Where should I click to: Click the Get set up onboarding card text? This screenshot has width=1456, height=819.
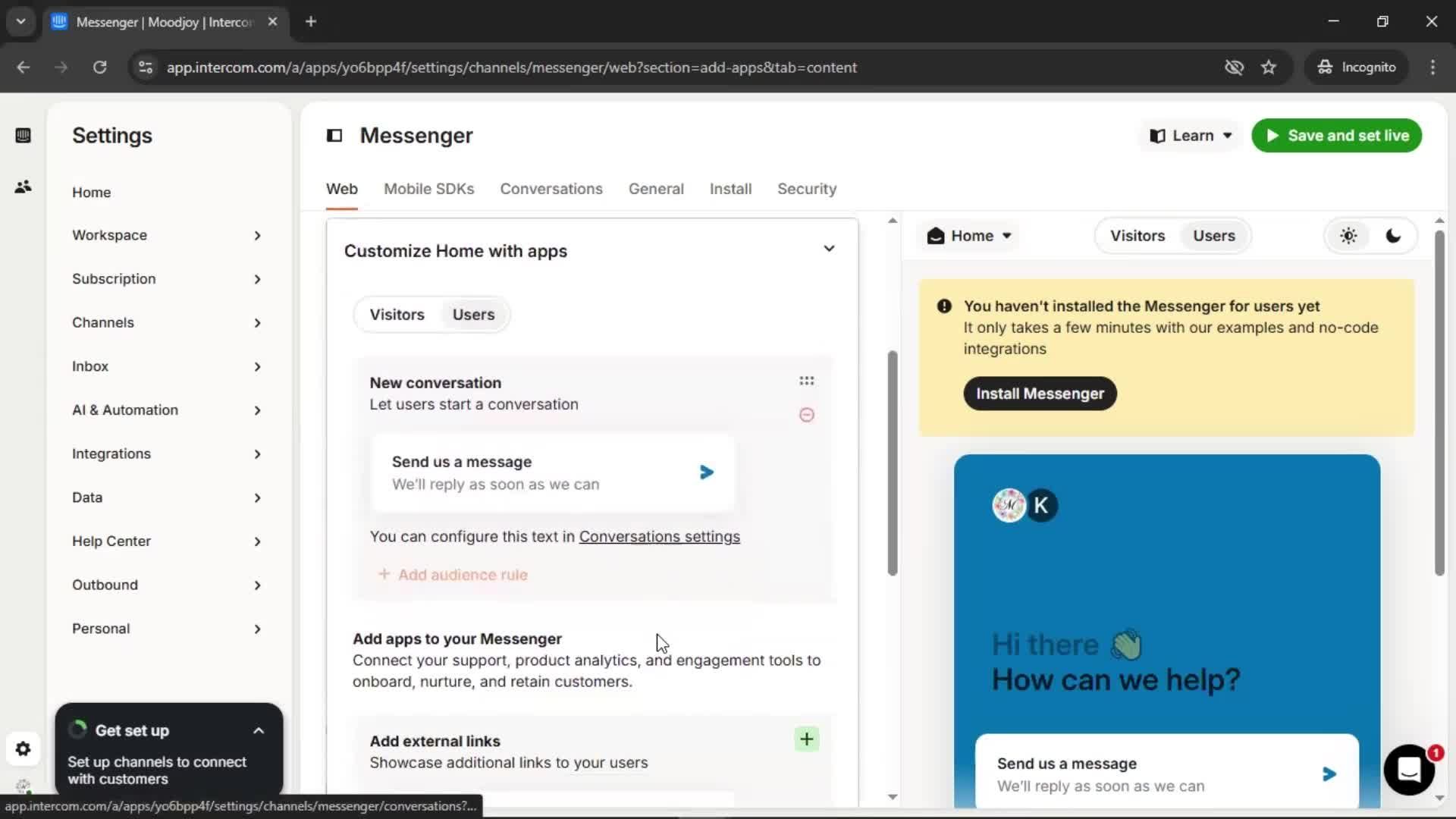pyautogui.click(x=157, y=770)
